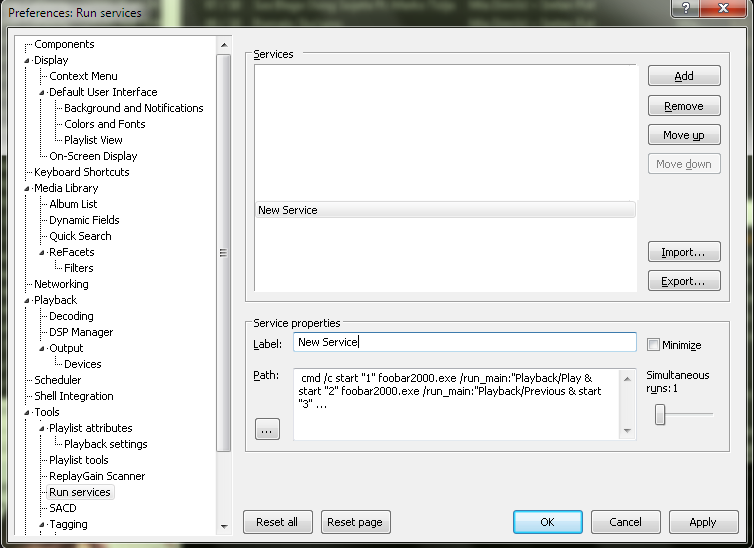Click the Move down button

684,164
